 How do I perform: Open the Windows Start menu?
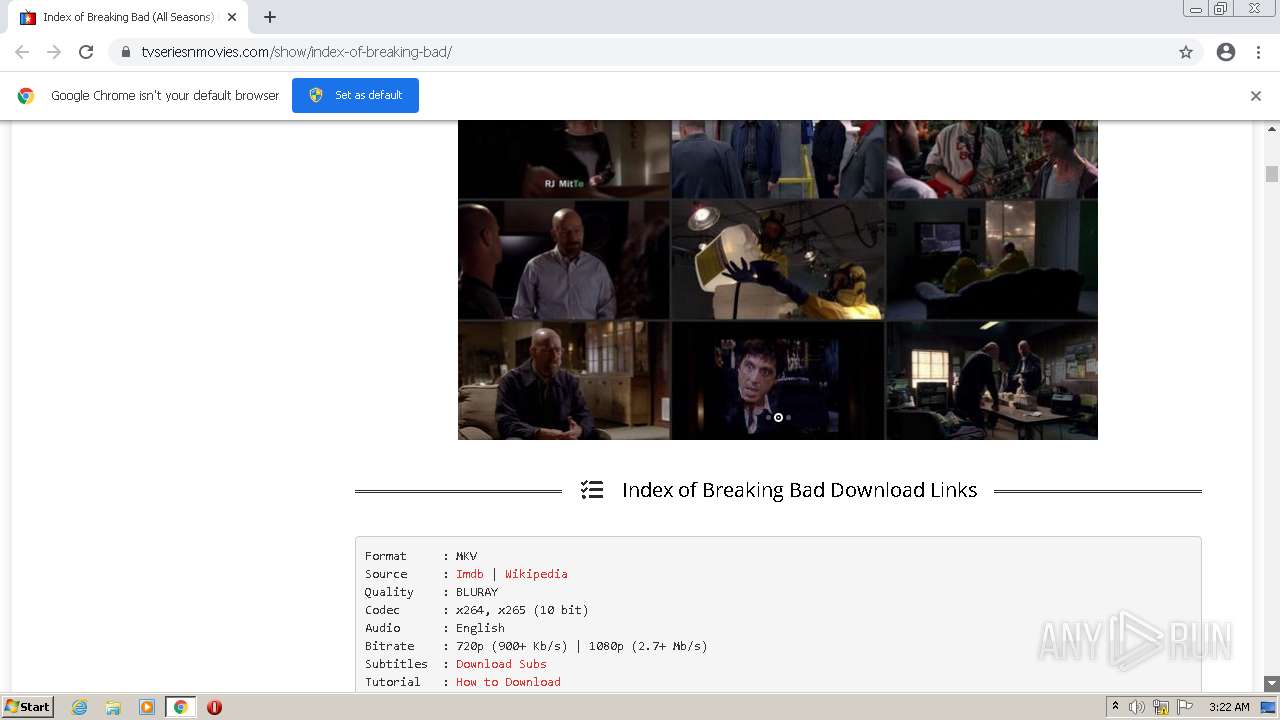click(28, 707)
